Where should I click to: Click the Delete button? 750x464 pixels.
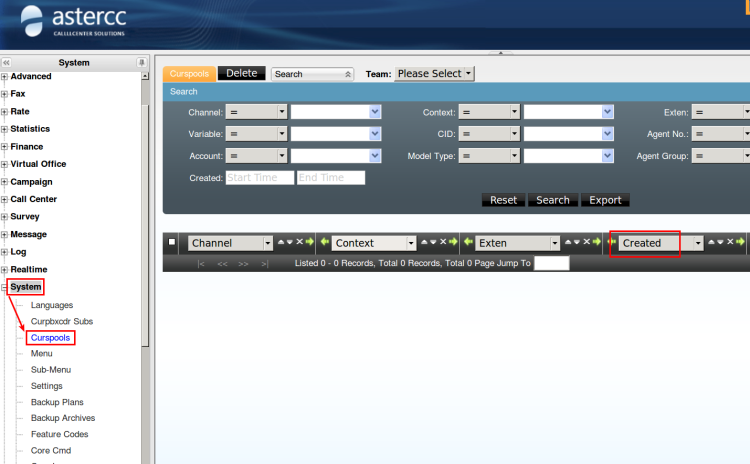[x=242, y=73]
